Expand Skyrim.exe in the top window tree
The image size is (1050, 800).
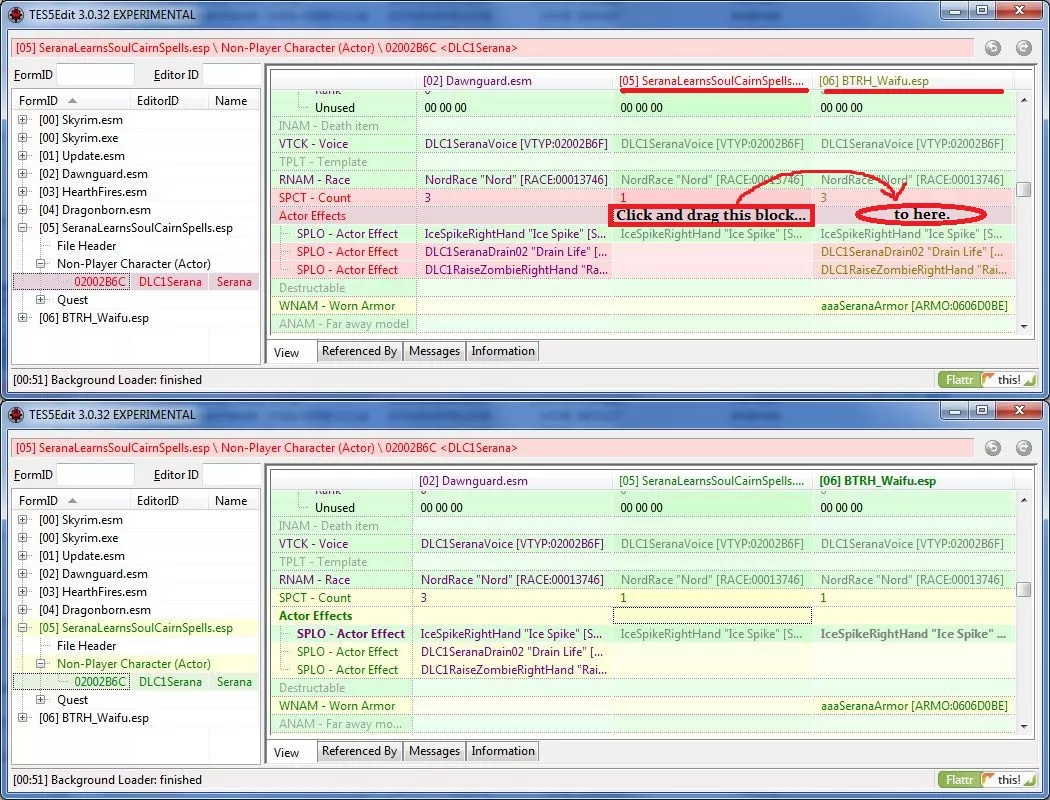tap(23, 138)
